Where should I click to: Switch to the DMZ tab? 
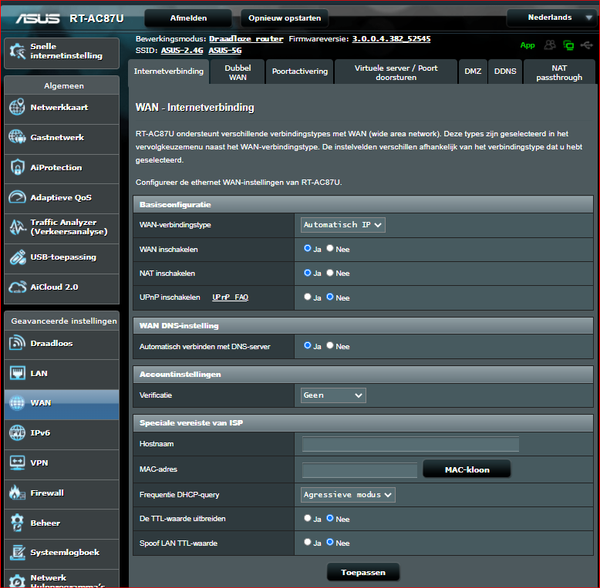click(x=473, y=72)
